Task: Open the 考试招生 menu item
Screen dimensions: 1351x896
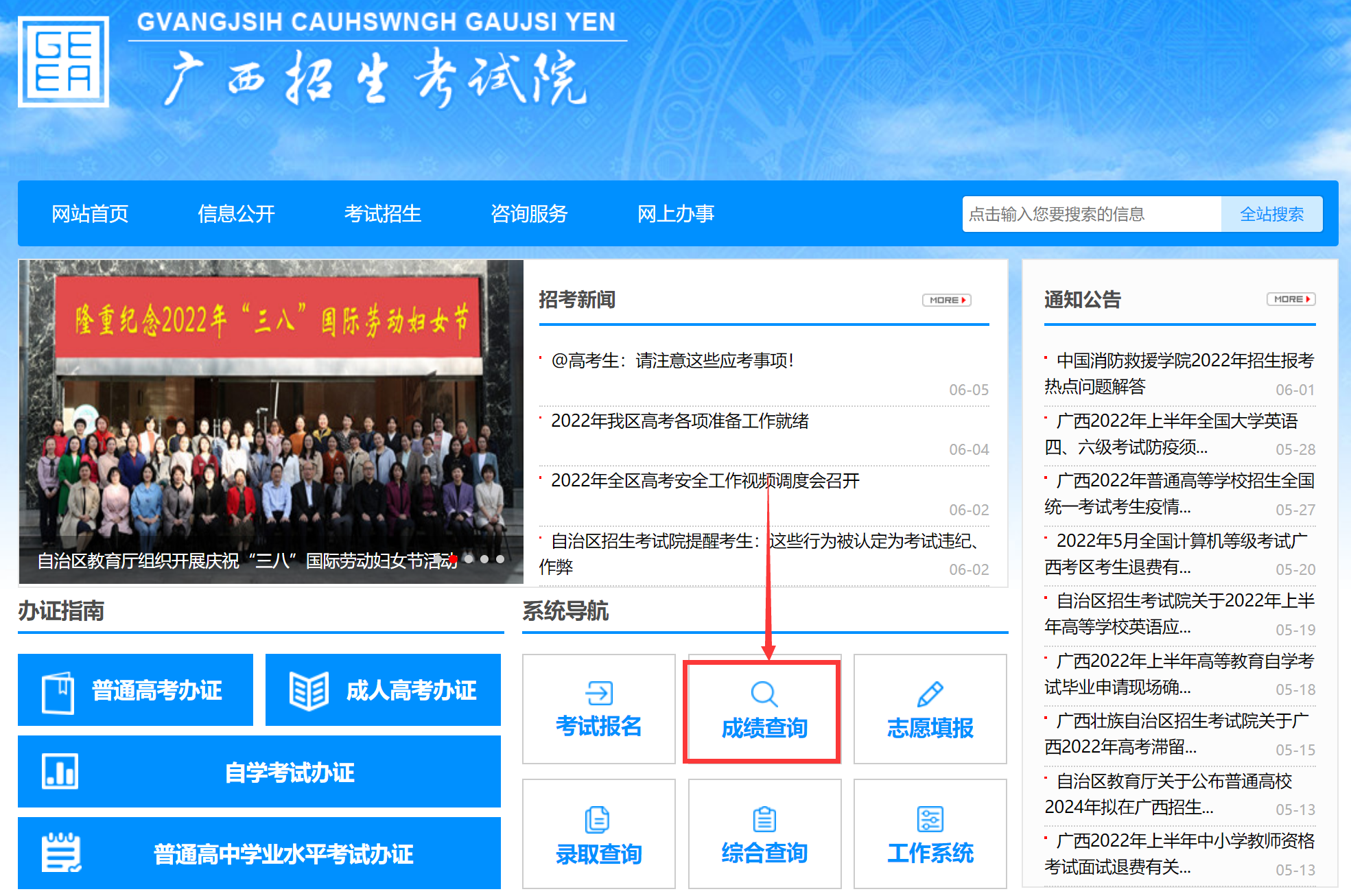Action: point(382,214)
